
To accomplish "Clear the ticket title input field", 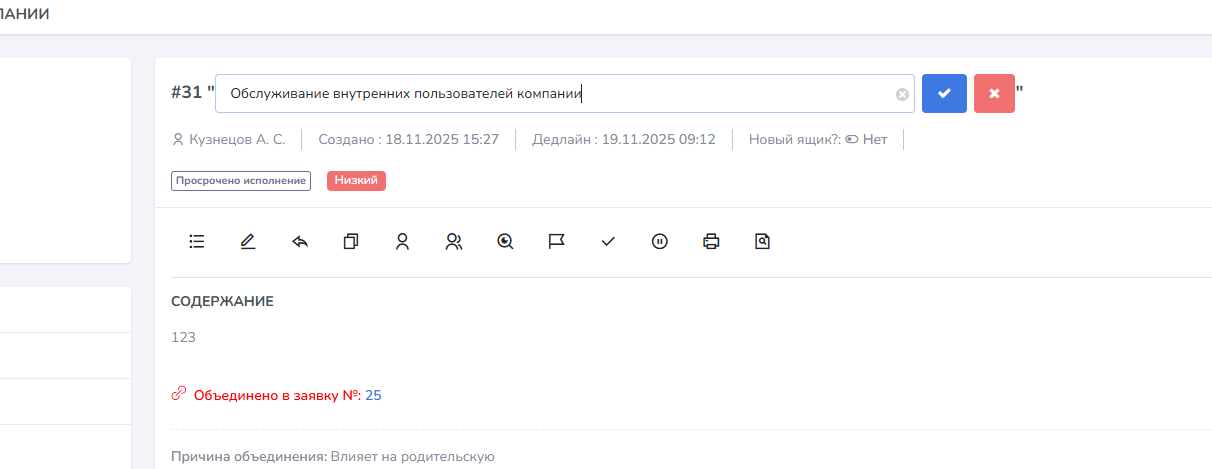I will click(x=902, y=94).
